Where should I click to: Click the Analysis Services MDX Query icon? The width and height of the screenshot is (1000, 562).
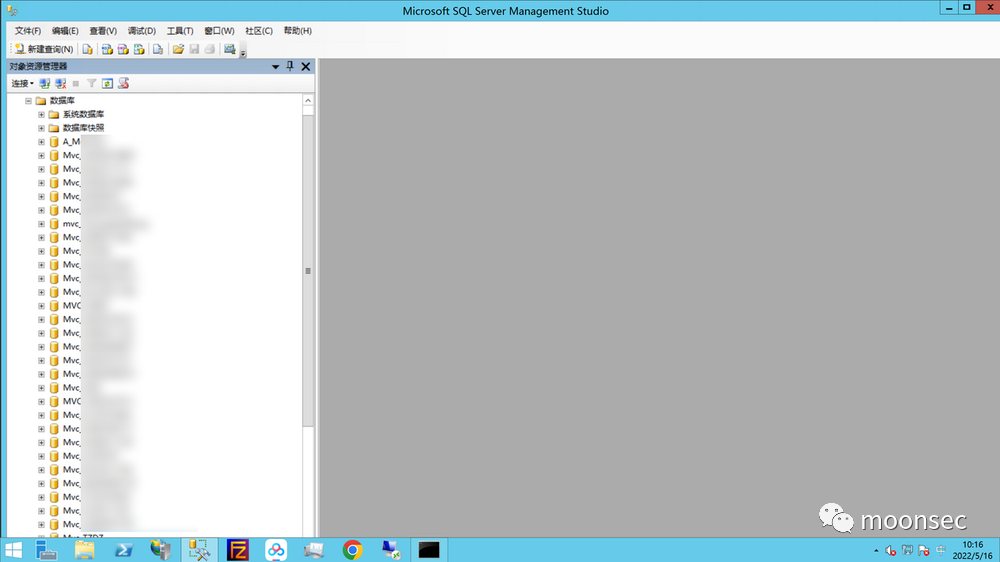click(x=107, y=49)
